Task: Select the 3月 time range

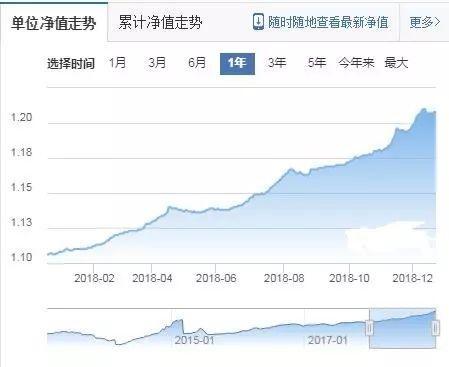Action: point(157,63)
